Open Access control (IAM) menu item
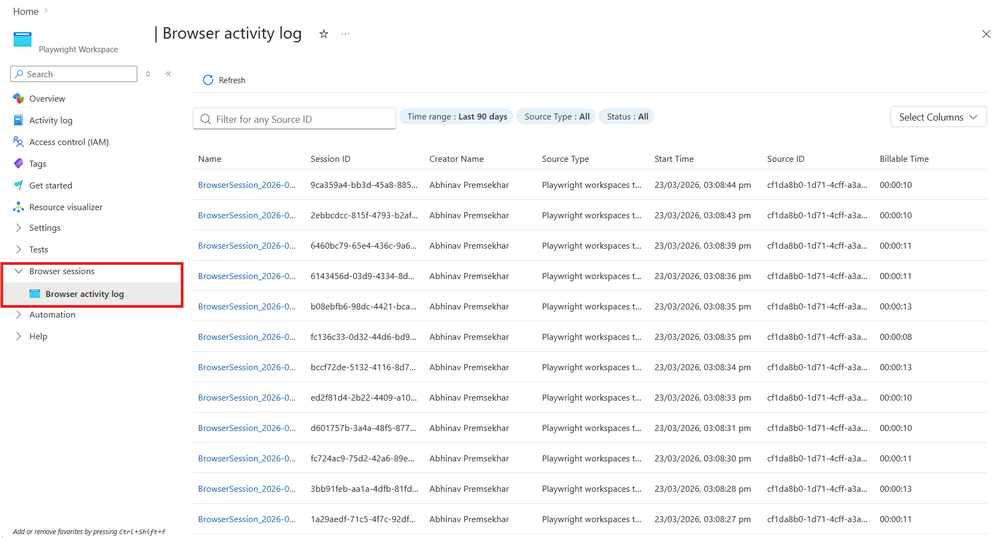Viewport: 999px width, 538px height. click(x=69, y=142)
